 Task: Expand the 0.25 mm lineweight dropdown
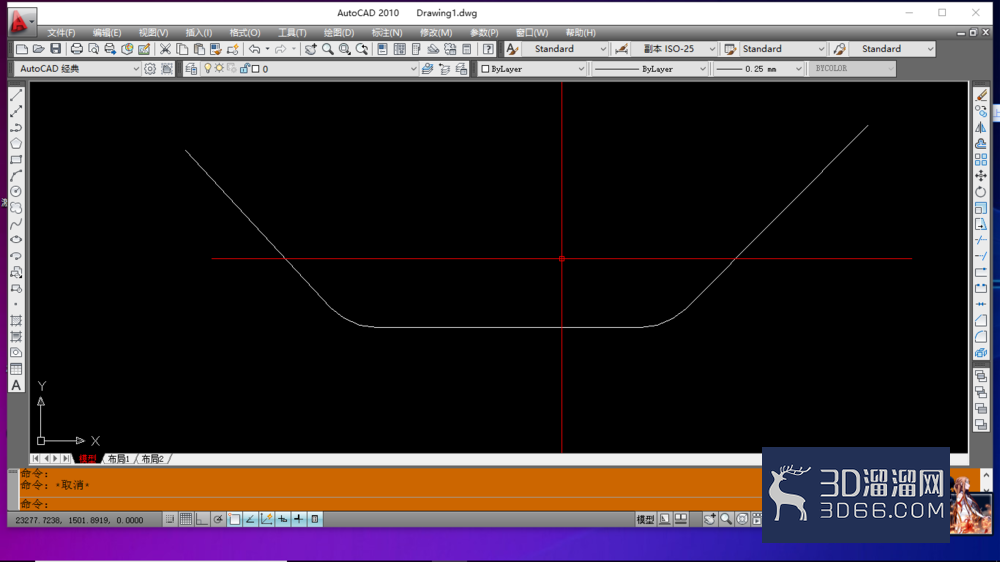[758, 69]
